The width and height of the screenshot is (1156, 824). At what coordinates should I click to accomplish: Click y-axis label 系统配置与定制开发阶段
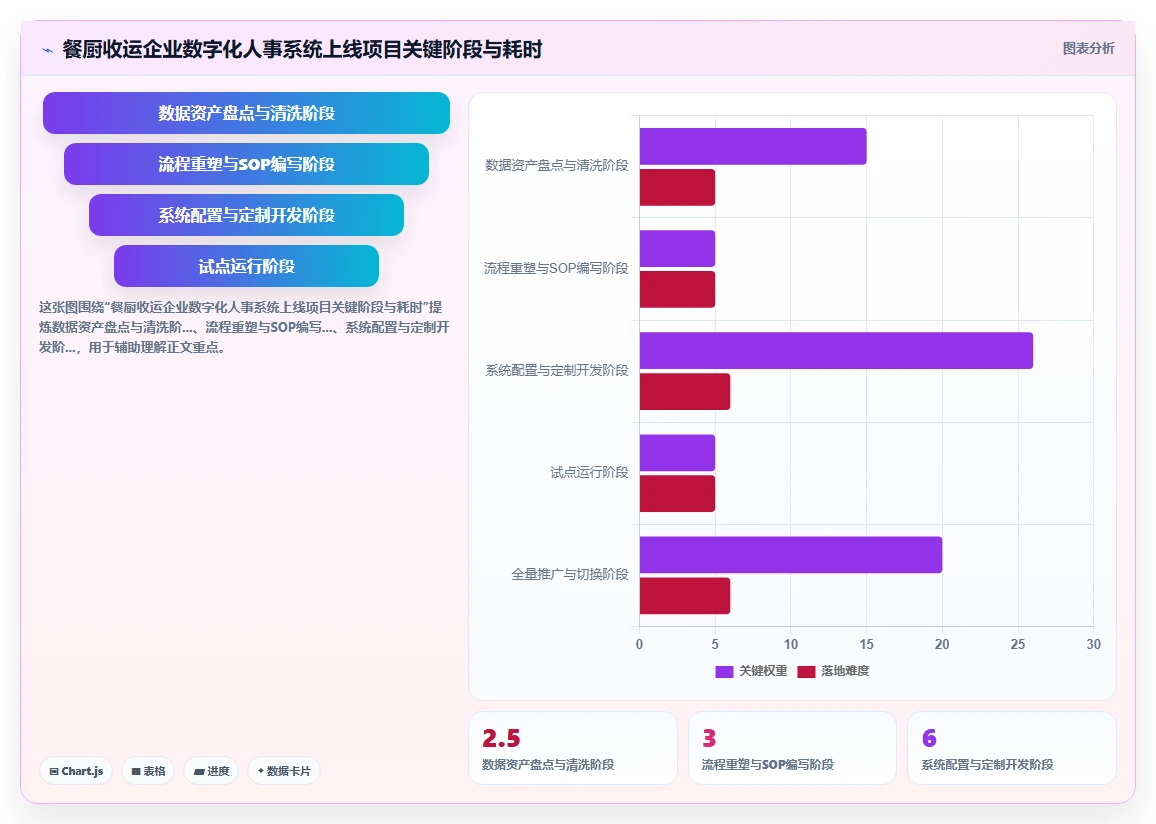(x=557, y=370)
